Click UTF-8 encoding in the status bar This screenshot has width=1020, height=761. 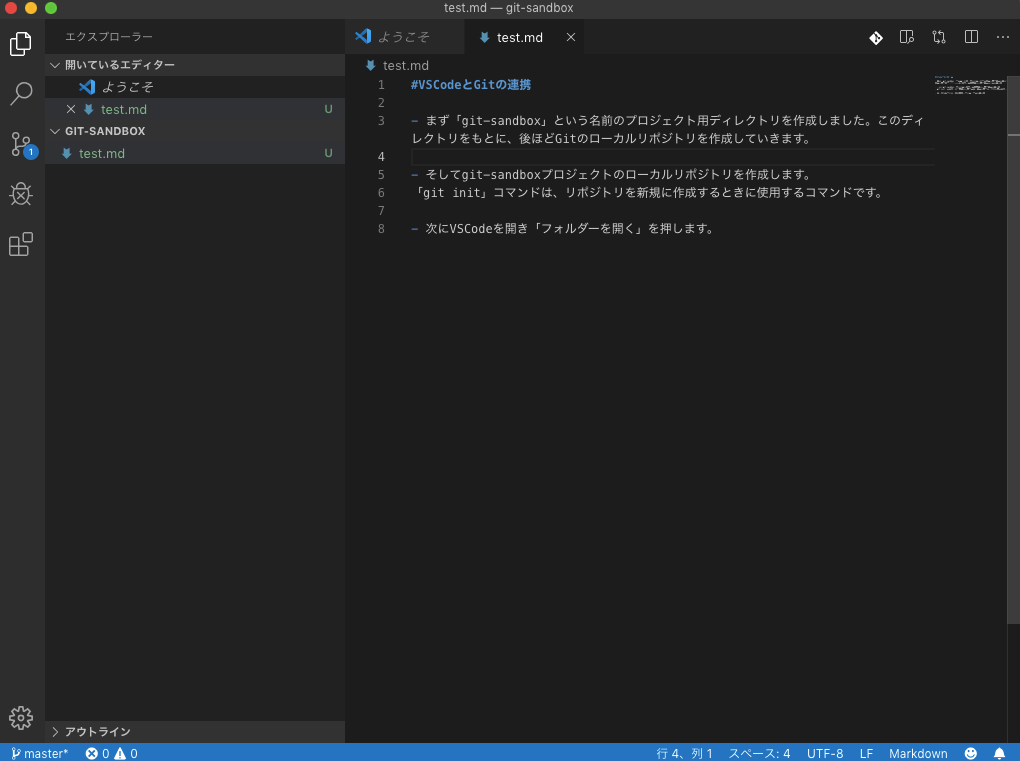pyautogui.click(x=824, y=753)
